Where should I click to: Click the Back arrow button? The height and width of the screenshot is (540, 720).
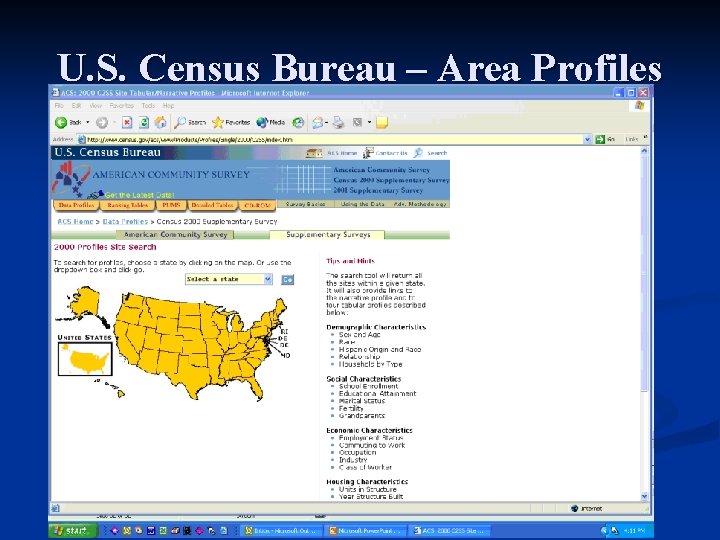point(61,122)
